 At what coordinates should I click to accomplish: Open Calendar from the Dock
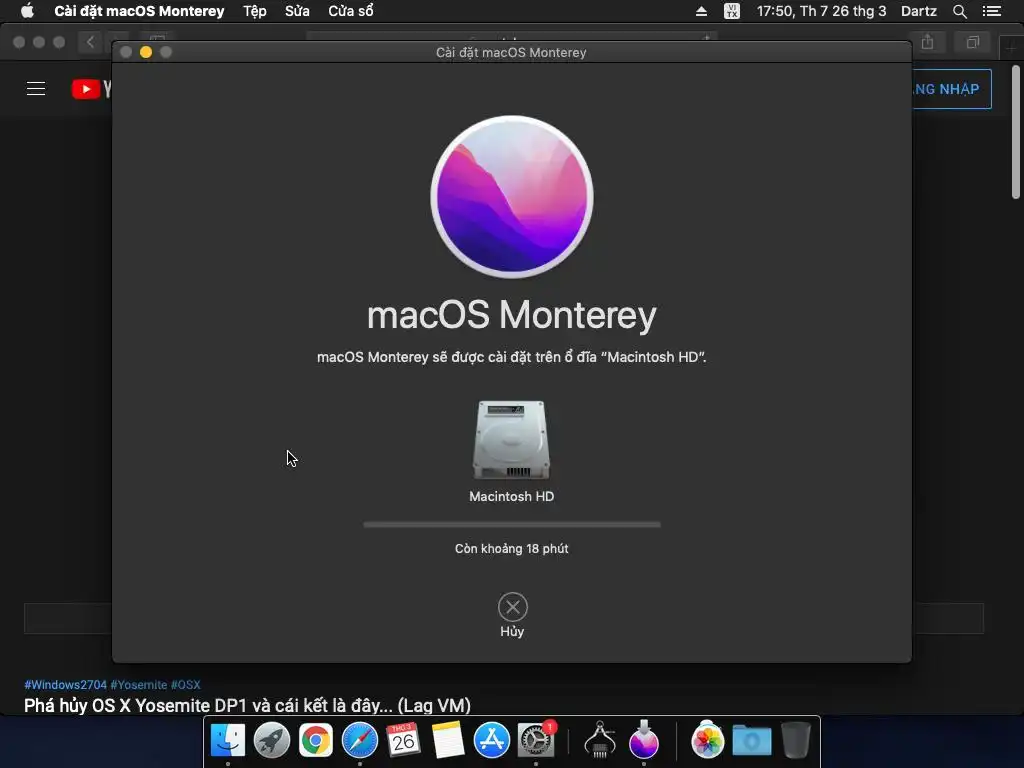tap(404, 740)
